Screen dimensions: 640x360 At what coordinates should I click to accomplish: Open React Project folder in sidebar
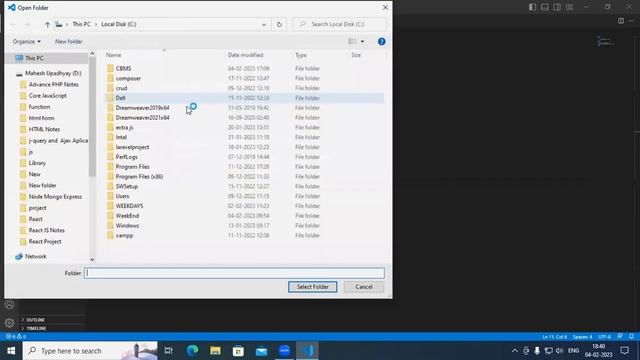[x=45, y=241]
